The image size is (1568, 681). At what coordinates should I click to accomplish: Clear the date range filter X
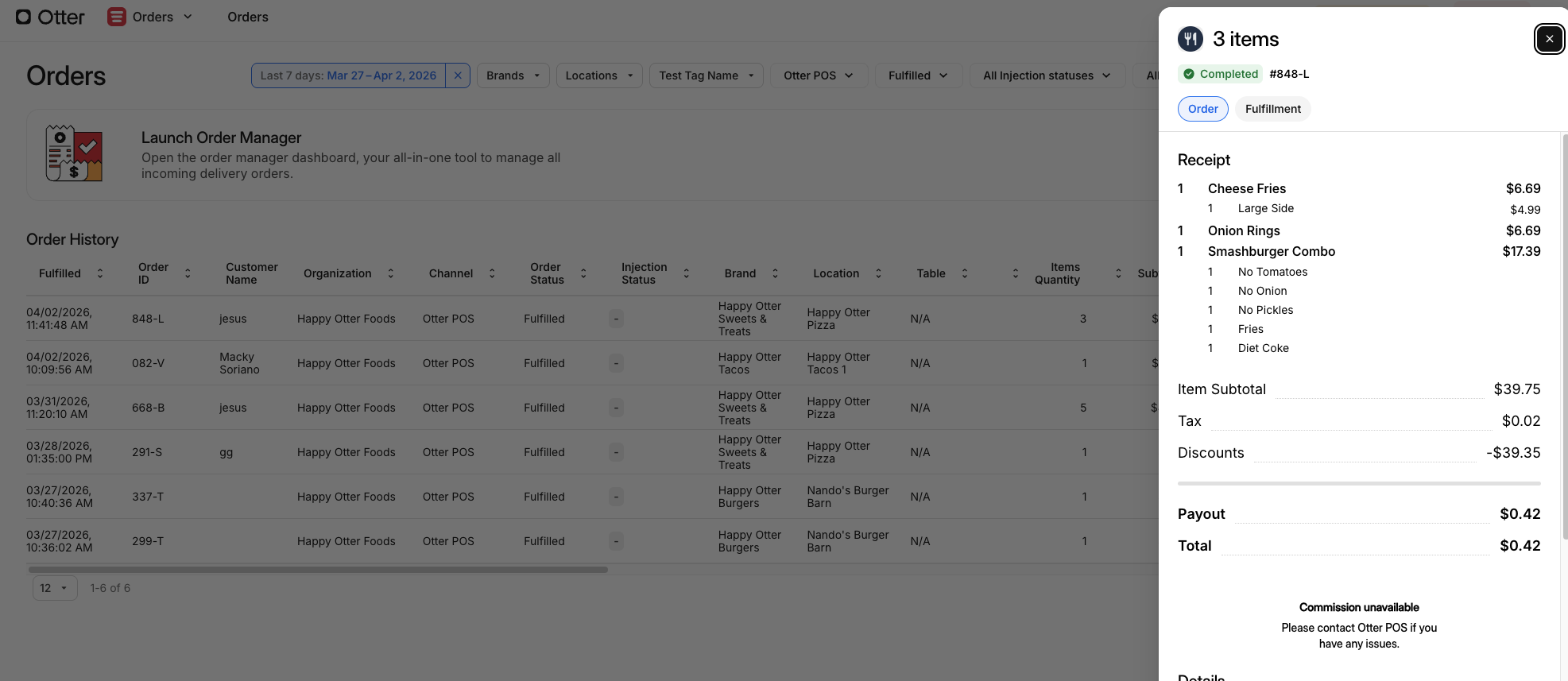pos(458,75)
